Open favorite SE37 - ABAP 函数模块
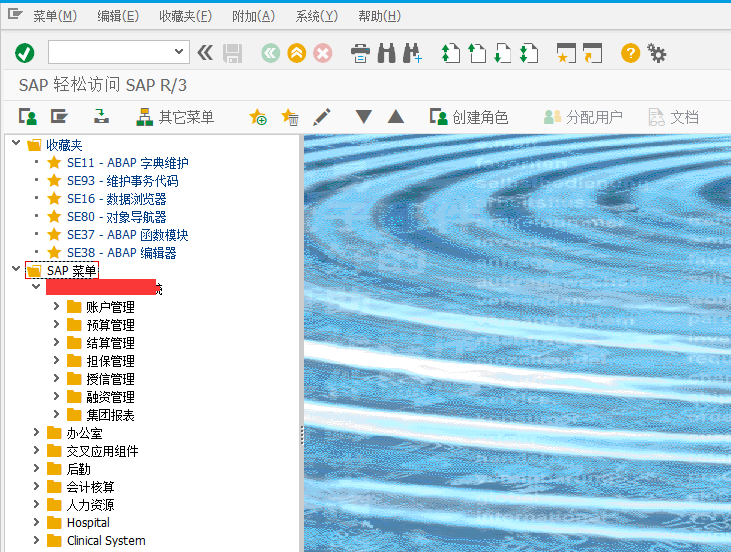 click(128, 235)
